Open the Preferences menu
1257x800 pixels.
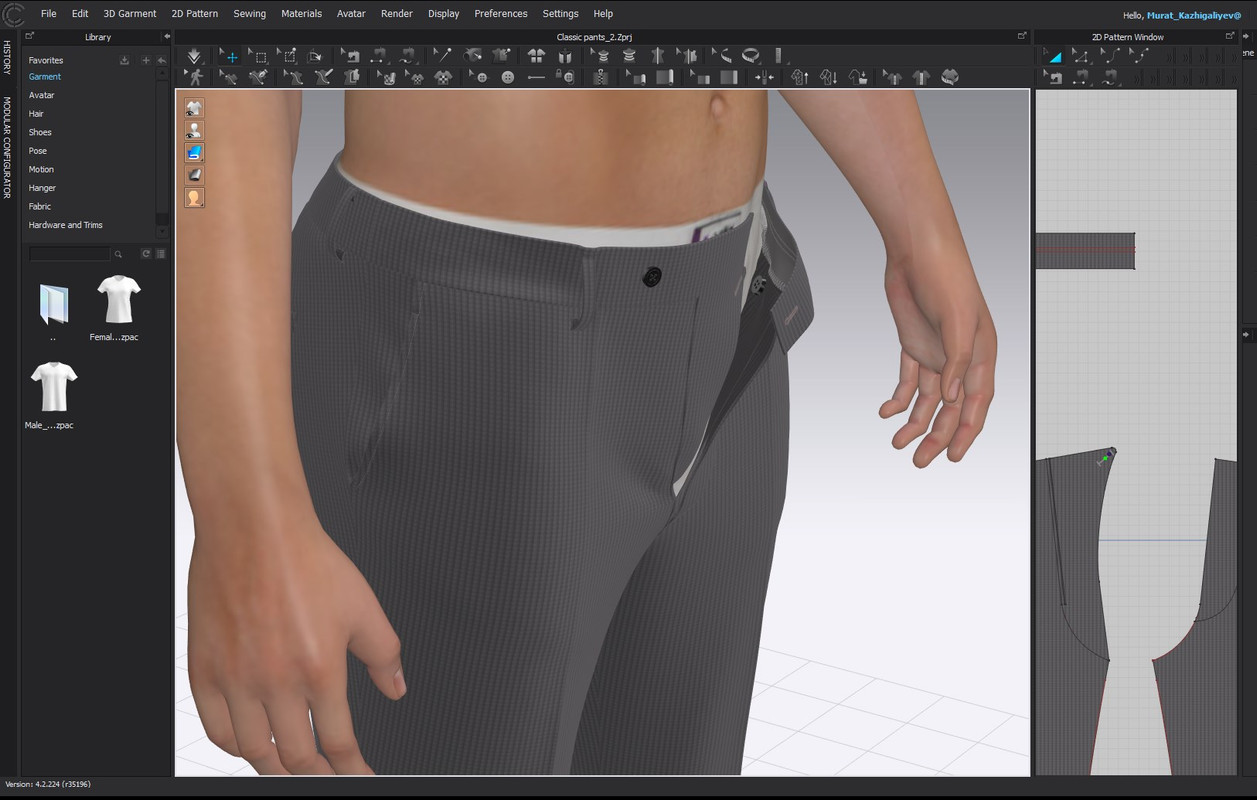click(501, 14)
